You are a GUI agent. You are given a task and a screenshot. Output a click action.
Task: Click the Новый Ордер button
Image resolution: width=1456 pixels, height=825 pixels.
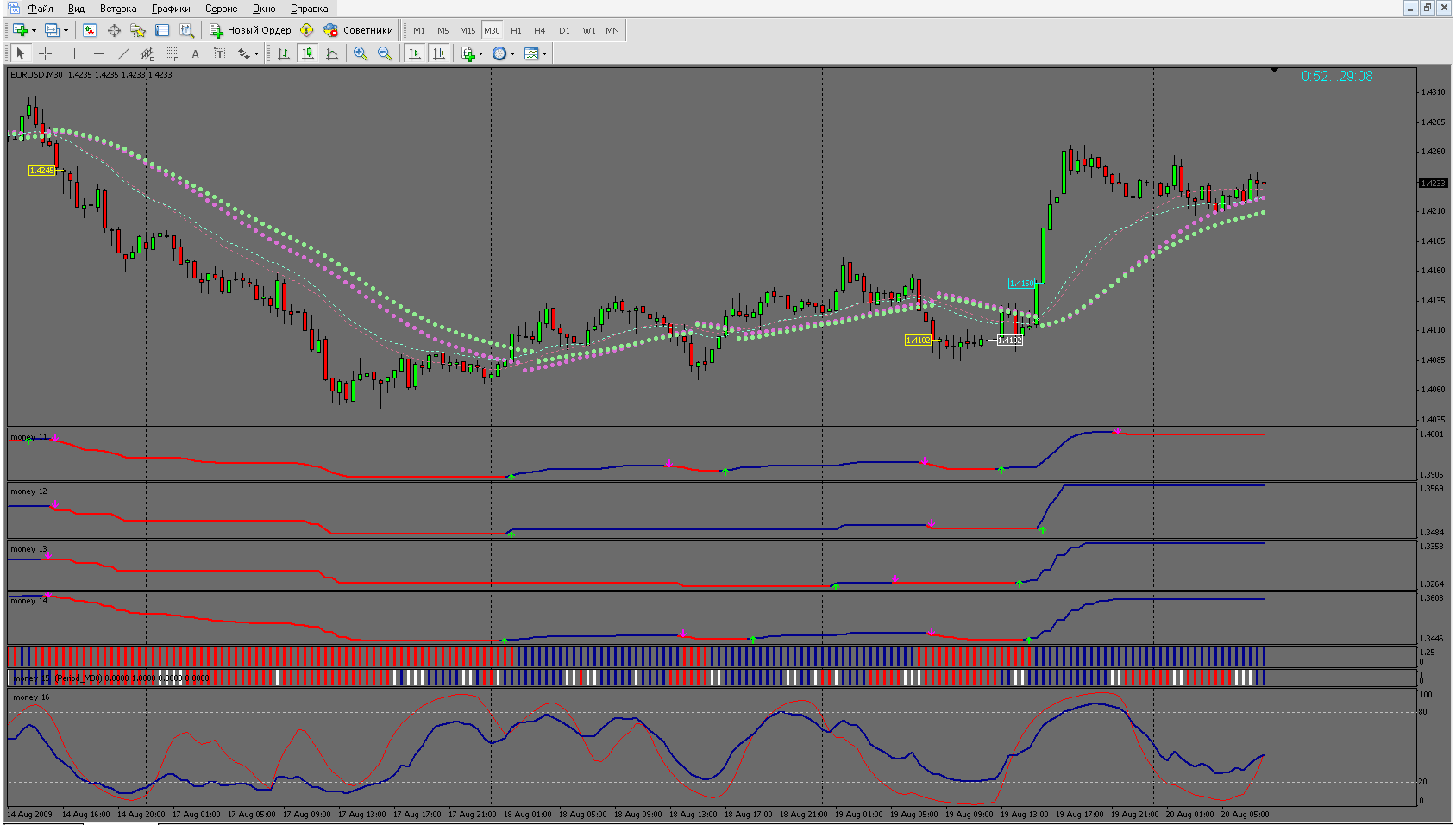(x=251, y=30)
